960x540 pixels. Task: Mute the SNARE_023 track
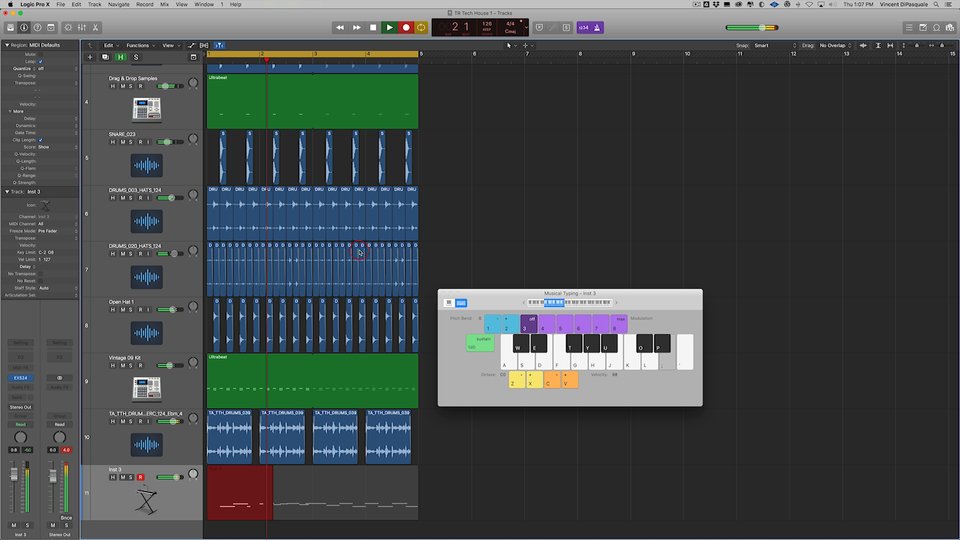tap(122, 142)
